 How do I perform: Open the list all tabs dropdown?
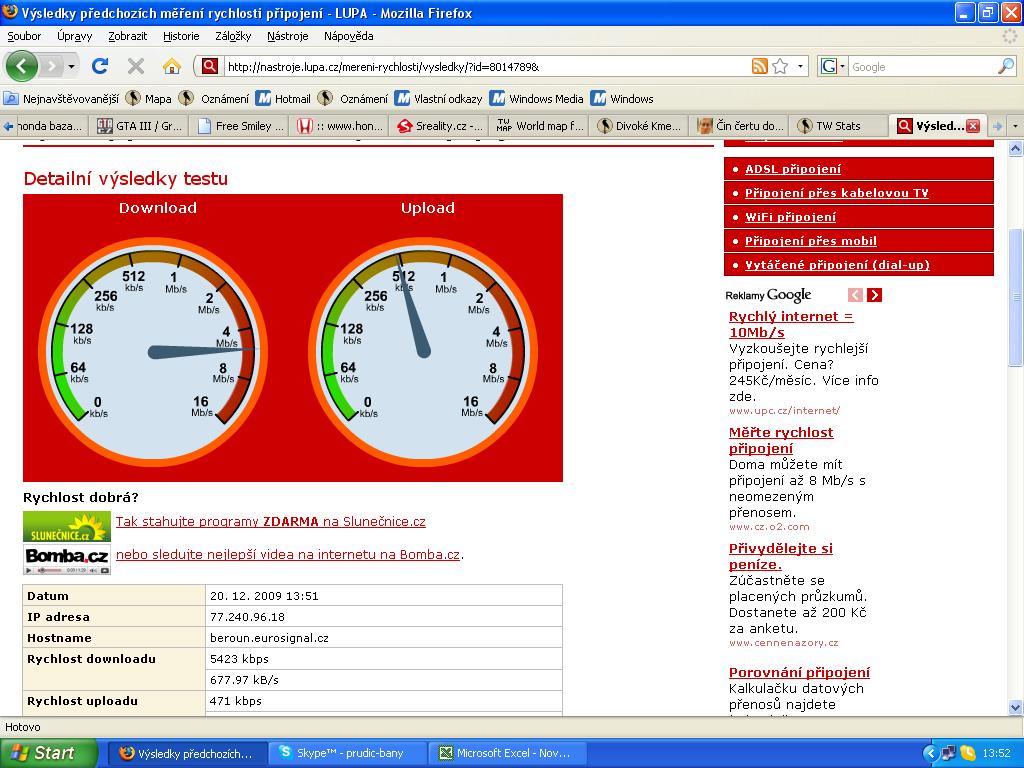click(1015, 126)
